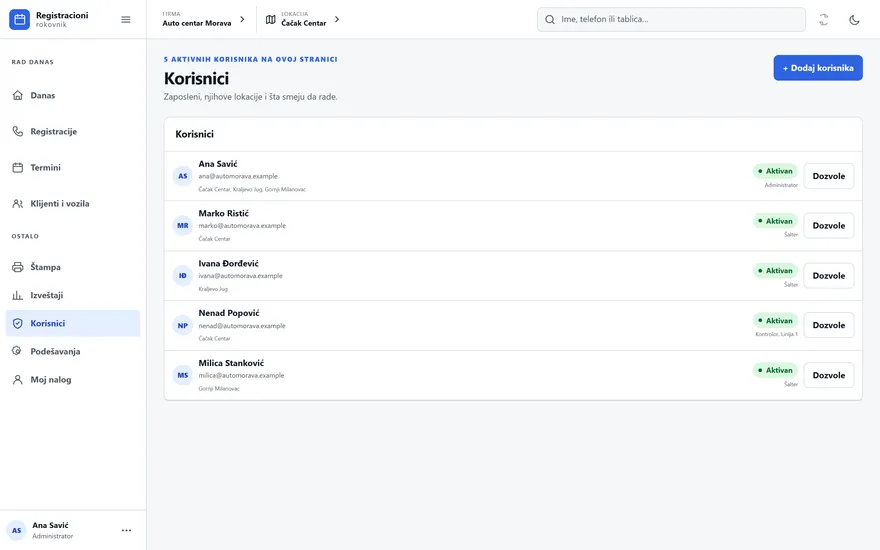Viewport: 880px width, 550px height.
Task: Click the Kontrolor, Linija 1 role text
Action: 776,334
